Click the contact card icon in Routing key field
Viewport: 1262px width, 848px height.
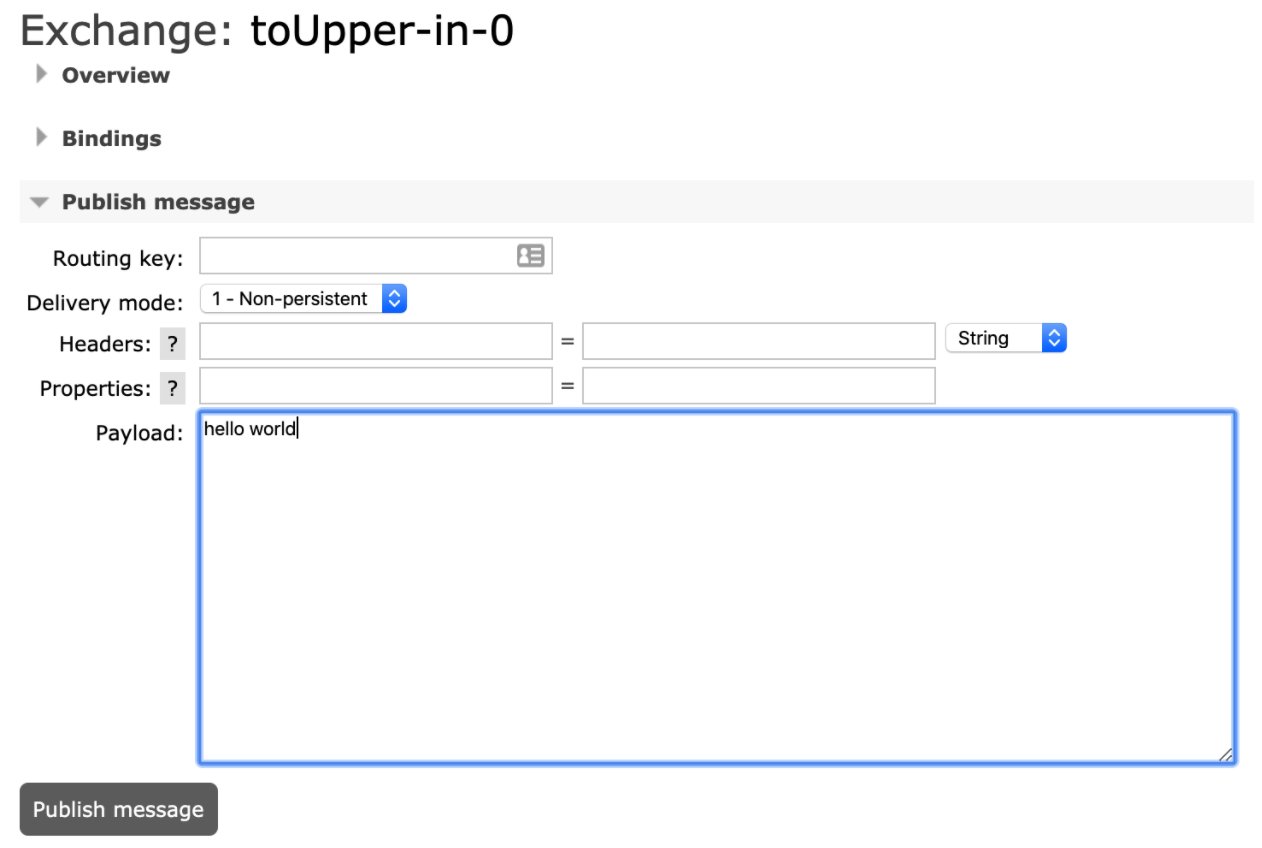530,256
